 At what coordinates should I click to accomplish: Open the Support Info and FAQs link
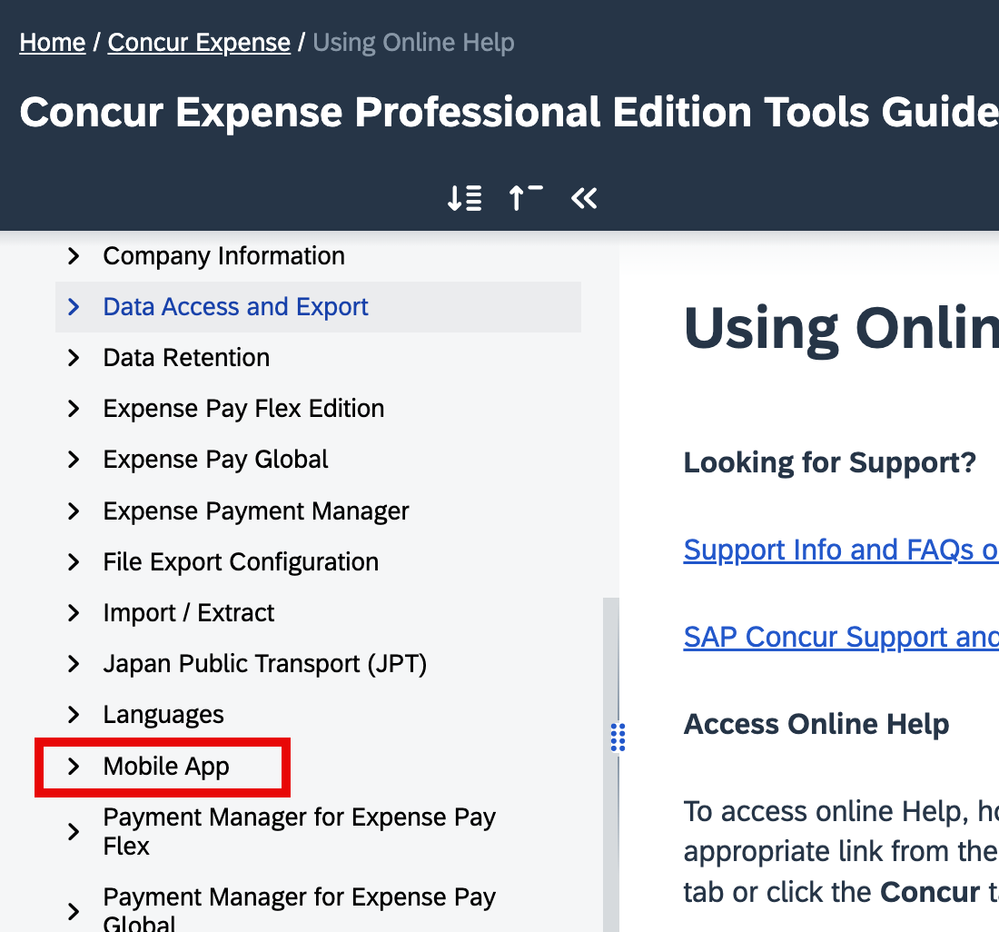point(841,550)
